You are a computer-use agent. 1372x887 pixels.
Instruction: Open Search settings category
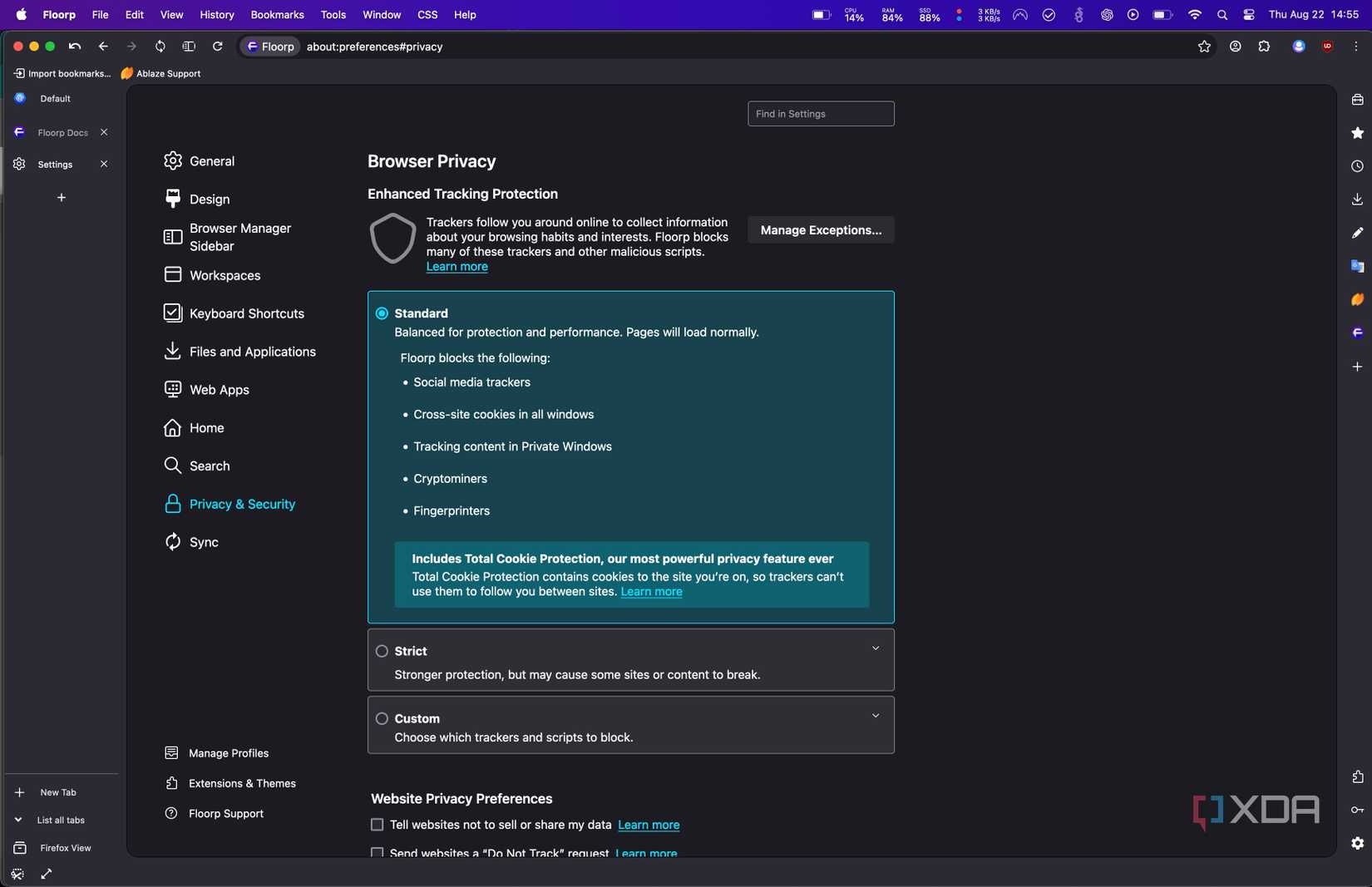197,466
